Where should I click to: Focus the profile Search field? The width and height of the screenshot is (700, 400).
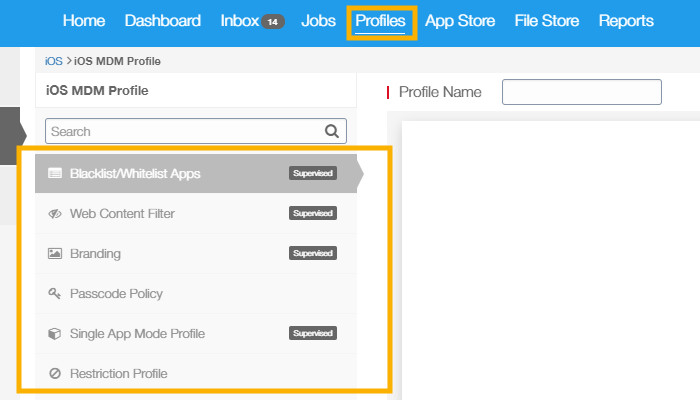tap(185, 131)
